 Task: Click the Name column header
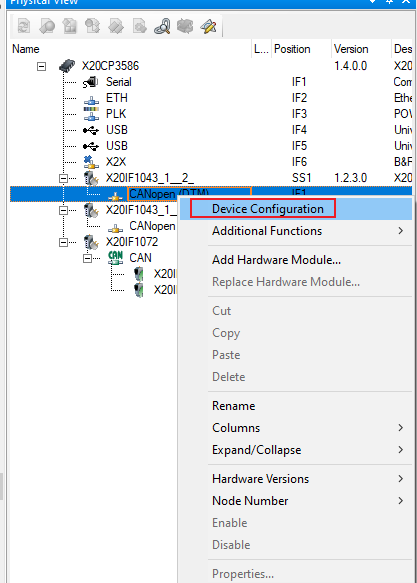coord(130,49)
